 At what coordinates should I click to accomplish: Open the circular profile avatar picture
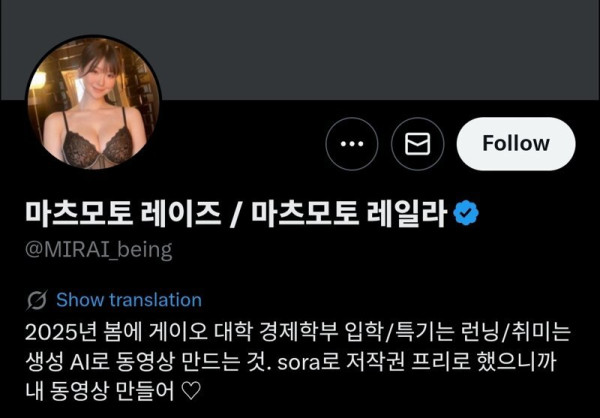tap(93, 103)
